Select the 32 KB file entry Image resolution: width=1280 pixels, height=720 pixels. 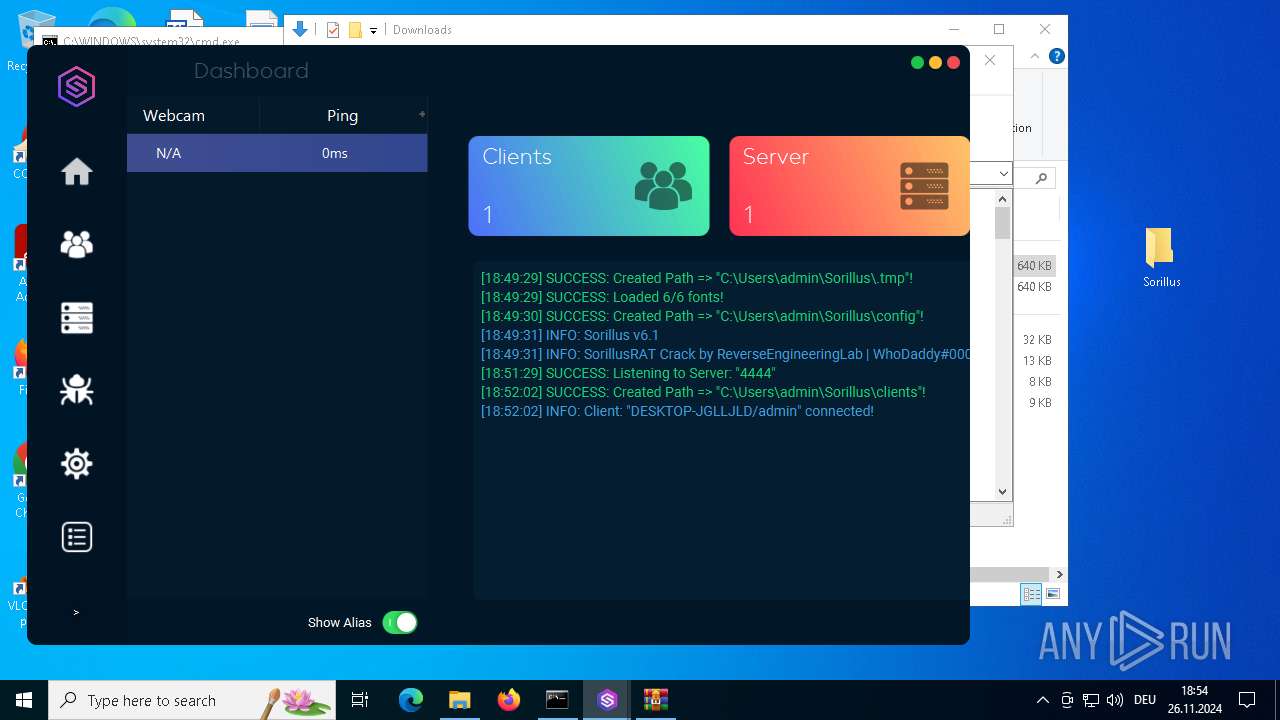pos(1036,340)
